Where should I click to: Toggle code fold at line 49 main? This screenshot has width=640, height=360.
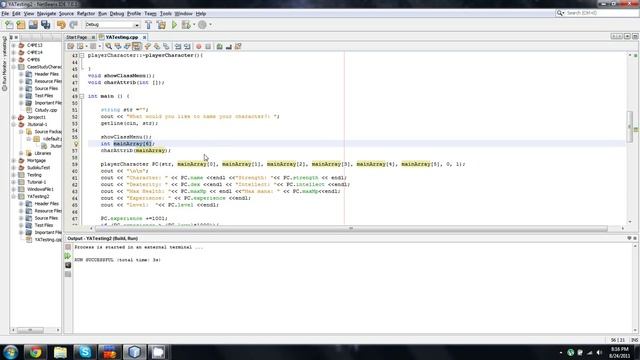point(82,96)
